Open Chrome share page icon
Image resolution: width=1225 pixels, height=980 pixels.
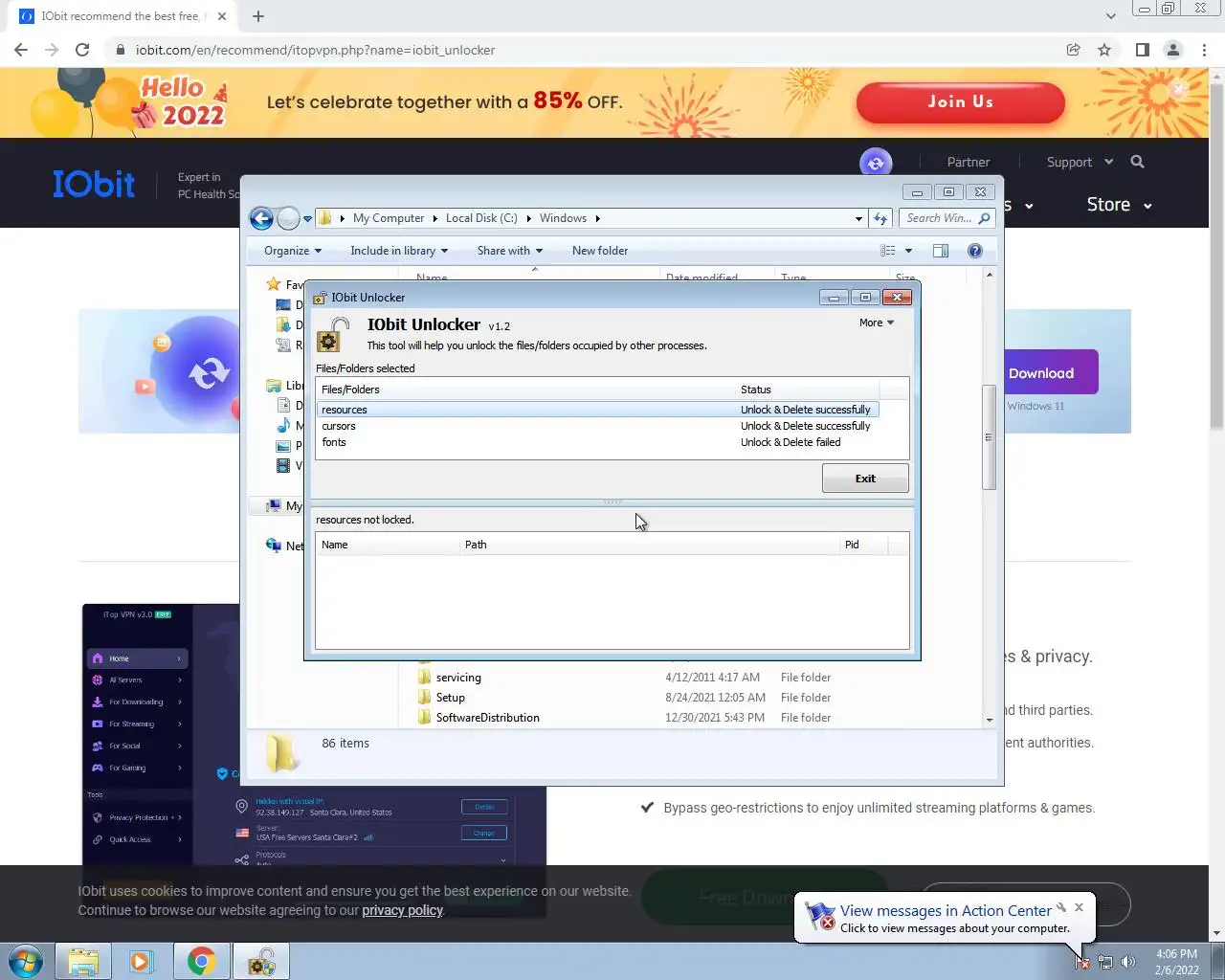[1074, 50]
